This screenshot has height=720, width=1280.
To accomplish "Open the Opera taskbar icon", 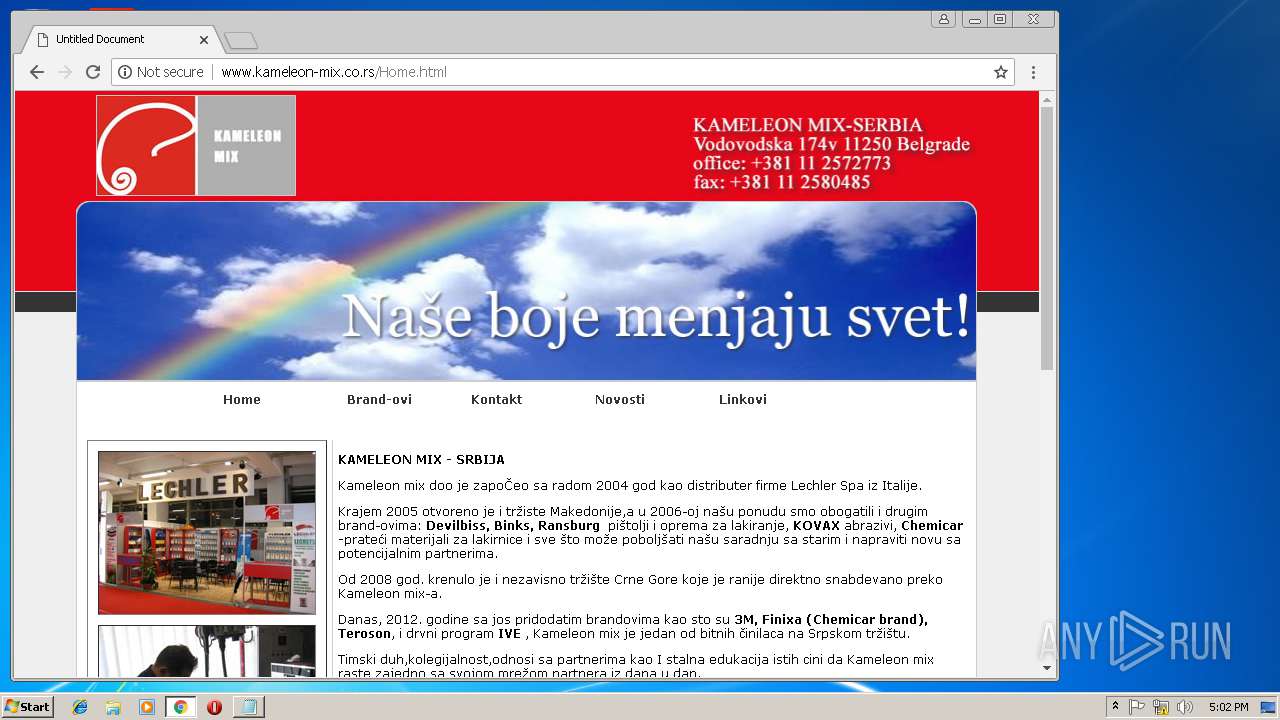I will [214, 707].
